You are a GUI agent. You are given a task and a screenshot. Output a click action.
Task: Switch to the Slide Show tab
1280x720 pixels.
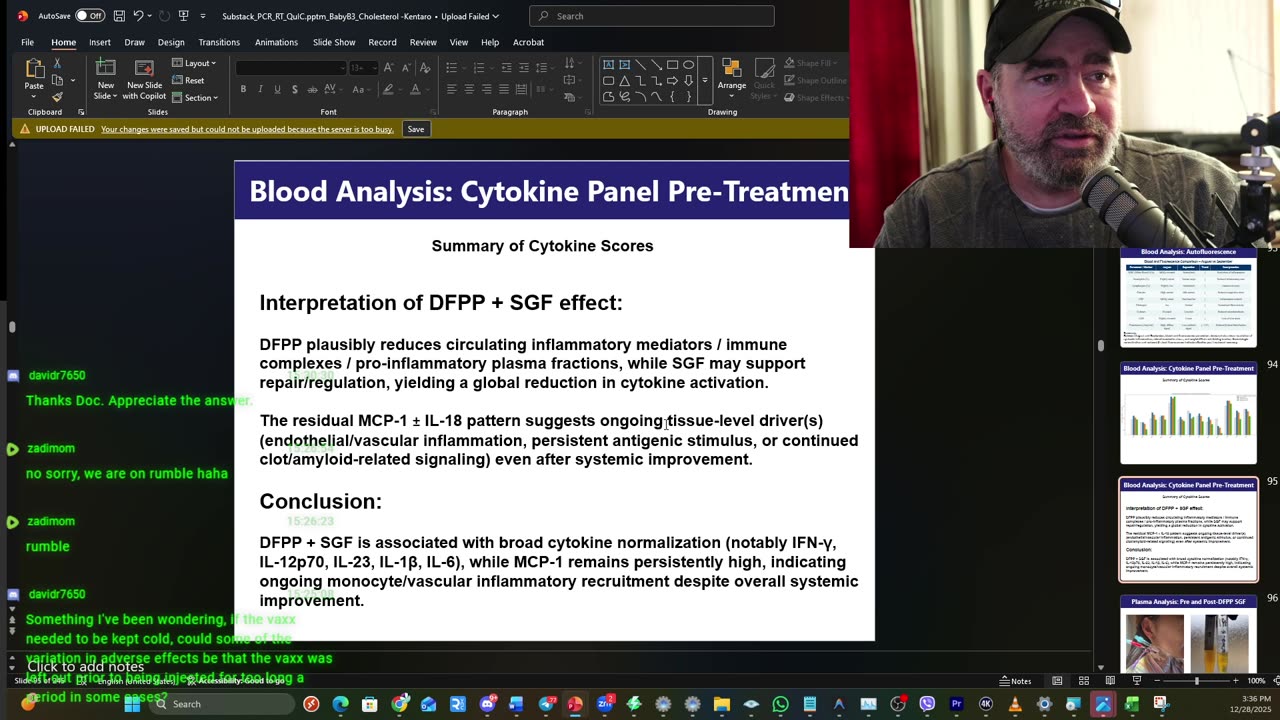334,42
